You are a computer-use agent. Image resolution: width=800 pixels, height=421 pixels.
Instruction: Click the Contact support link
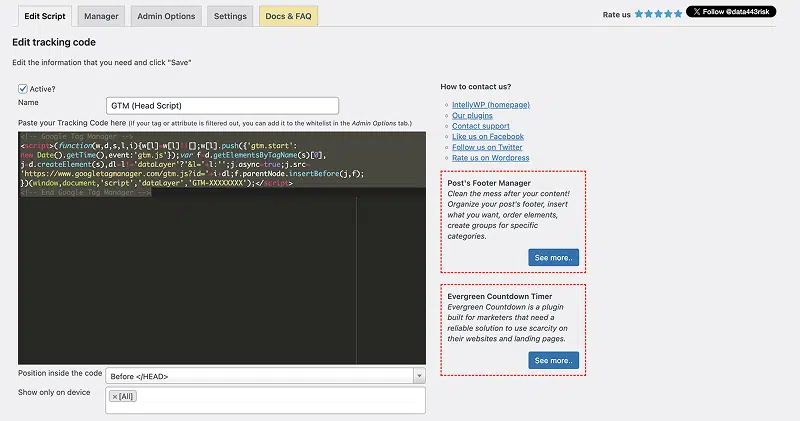[481, 126]
